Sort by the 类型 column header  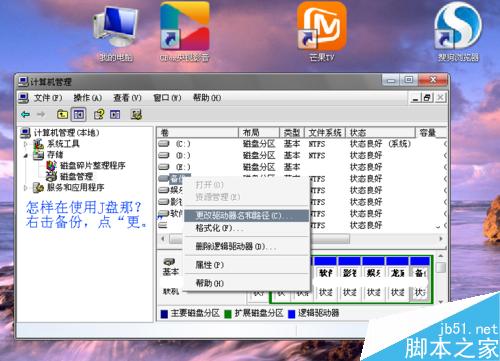tap(292, 133)
